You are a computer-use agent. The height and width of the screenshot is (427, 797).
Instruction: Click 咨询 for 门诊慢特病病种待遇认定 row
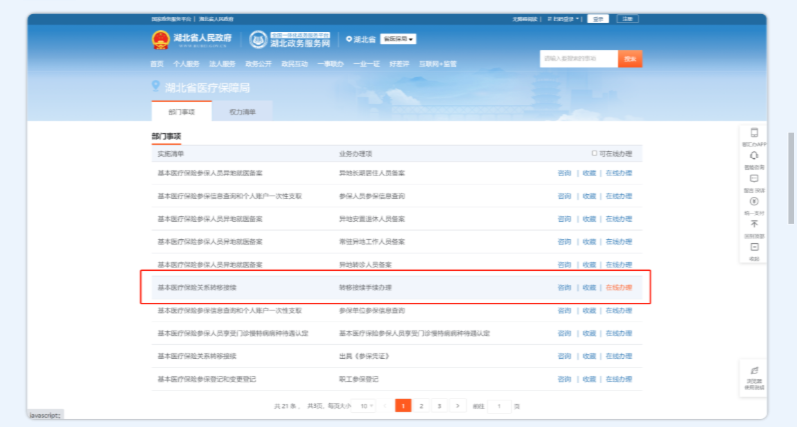click(x=564, y=333)
